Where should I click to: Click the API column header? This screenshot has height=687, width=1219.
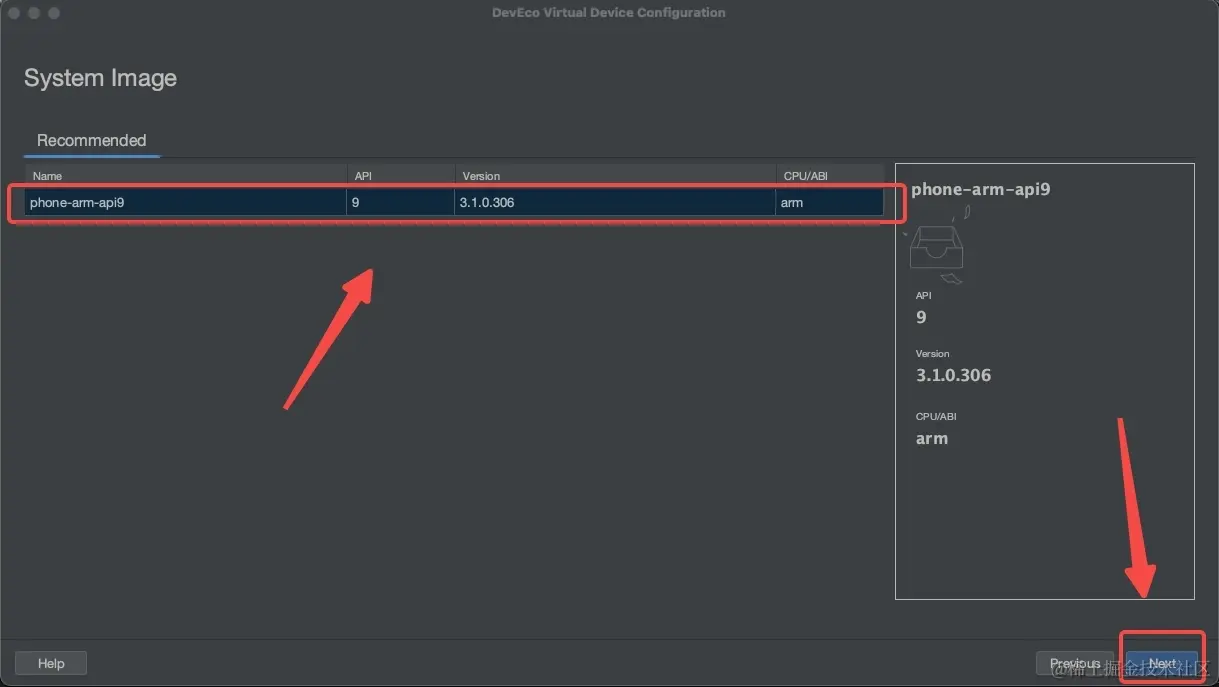pos(400,175)
